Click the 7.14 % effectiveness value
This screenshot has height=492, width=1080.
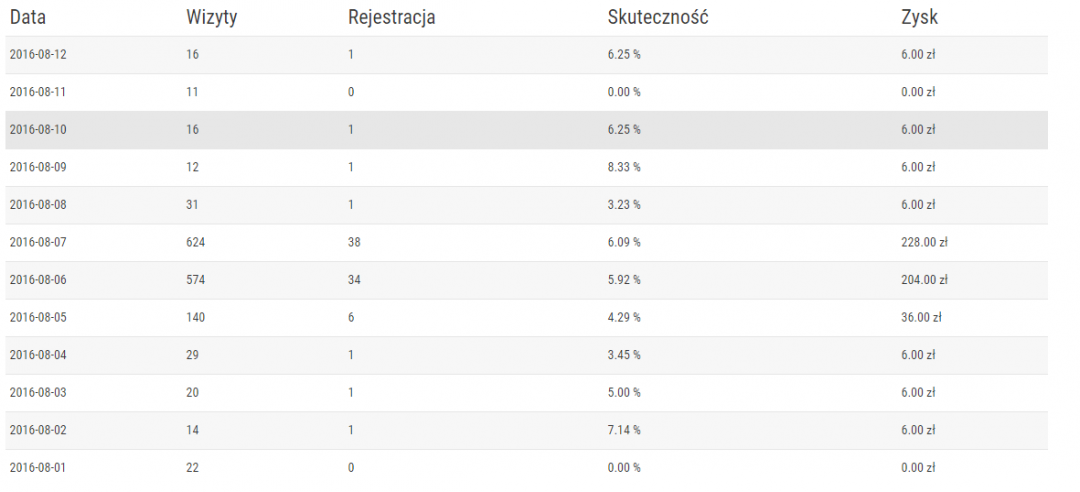click(624, 430)
